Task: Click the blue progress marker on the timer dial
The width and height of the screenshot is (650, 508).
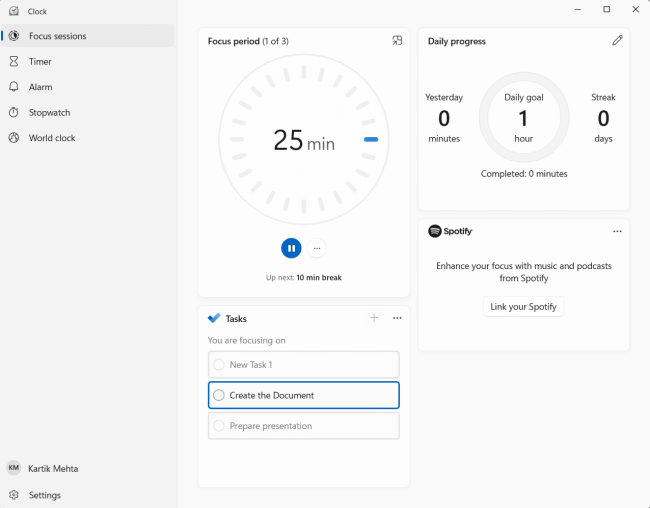Action: tap(371, 139)
